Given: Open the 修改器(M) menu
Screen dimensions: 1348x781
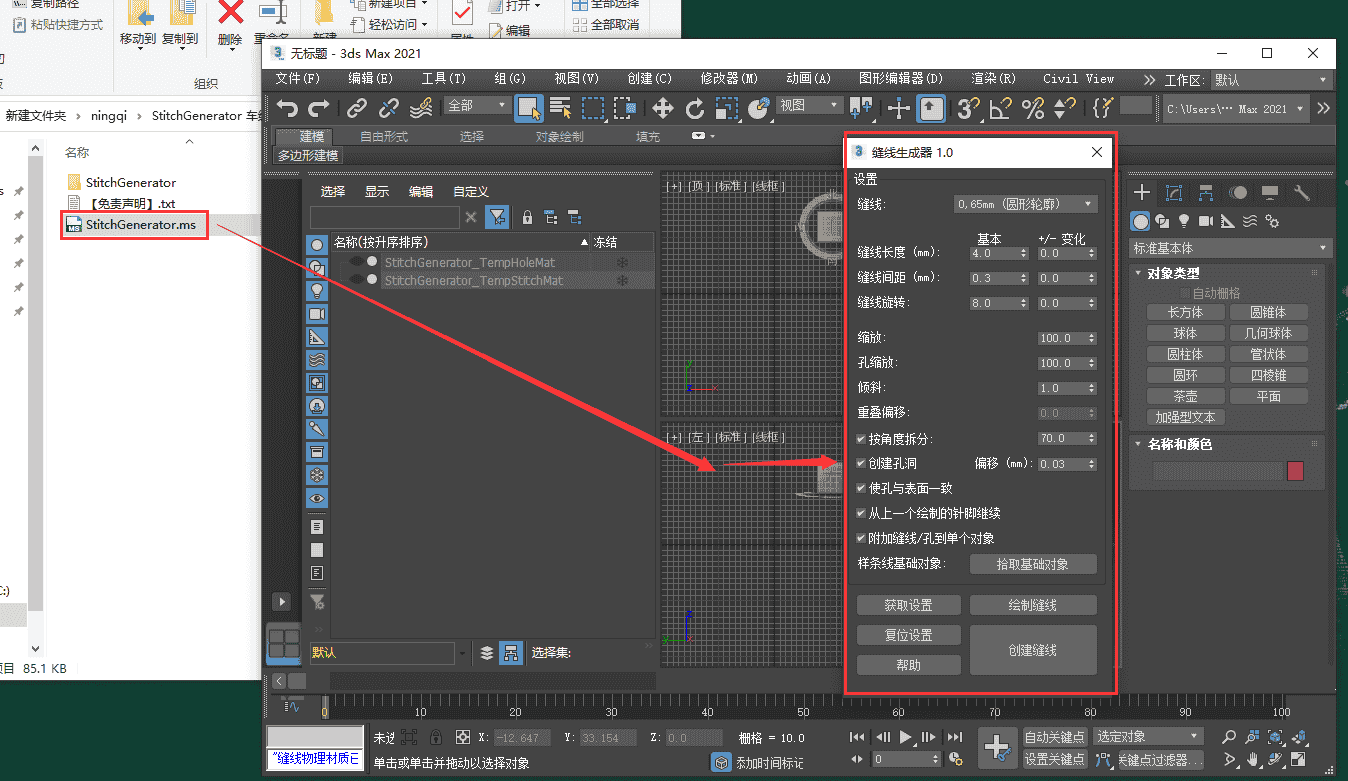Looking at the screenshot, I should tap(729, 79).
